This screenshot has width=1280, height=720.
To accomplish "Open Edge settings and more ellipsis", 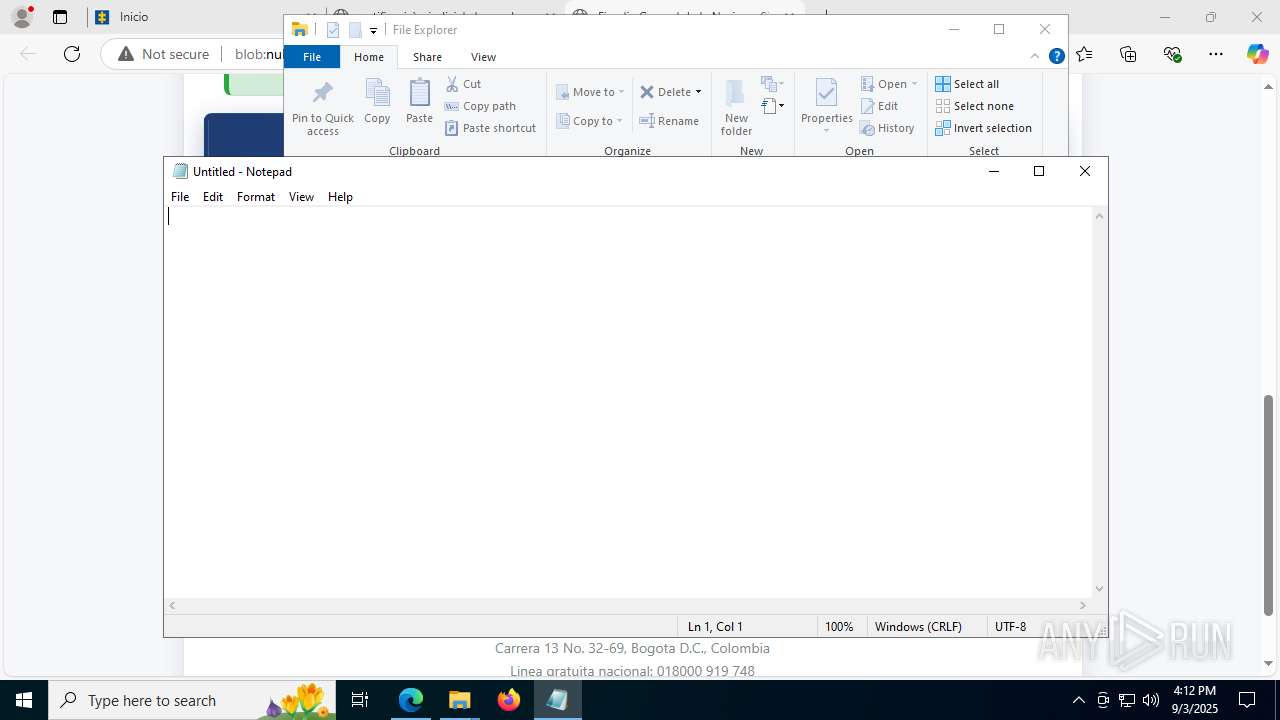I will coord(1216,54).
